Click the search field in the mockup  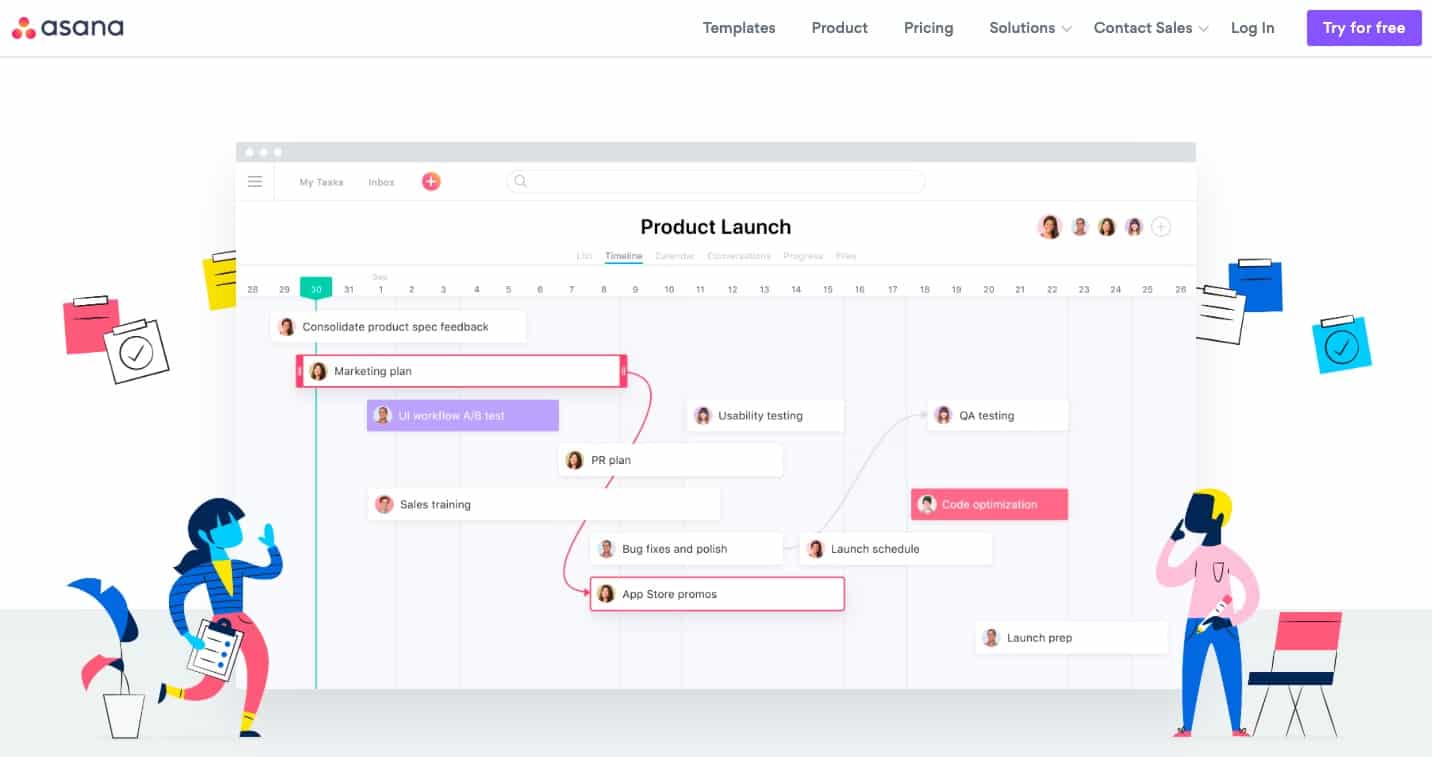click(x=716, y=182)
